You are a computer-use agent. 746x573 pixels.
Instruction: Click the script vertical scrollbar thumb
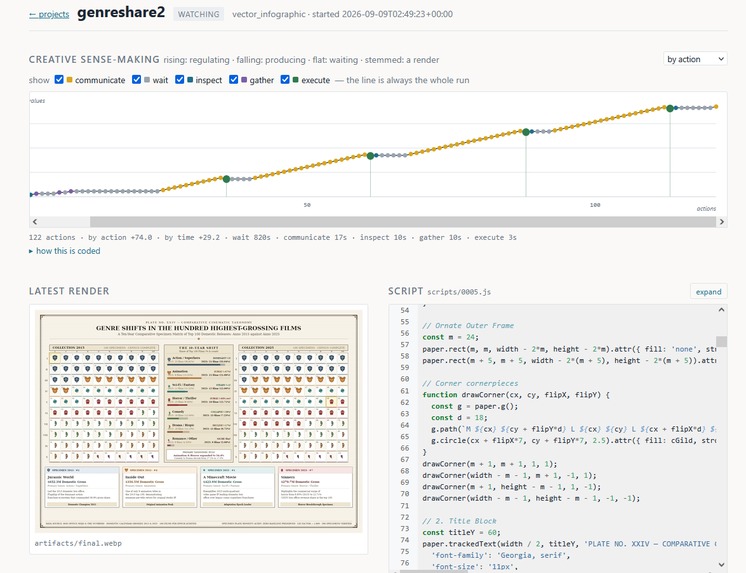(x=721, y=342)
